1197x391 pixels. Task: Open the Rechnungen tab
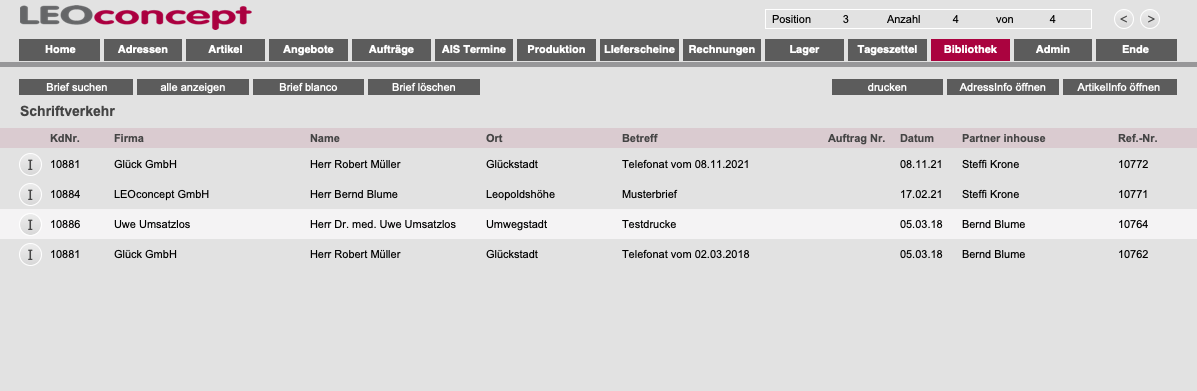tap(721, 50)
